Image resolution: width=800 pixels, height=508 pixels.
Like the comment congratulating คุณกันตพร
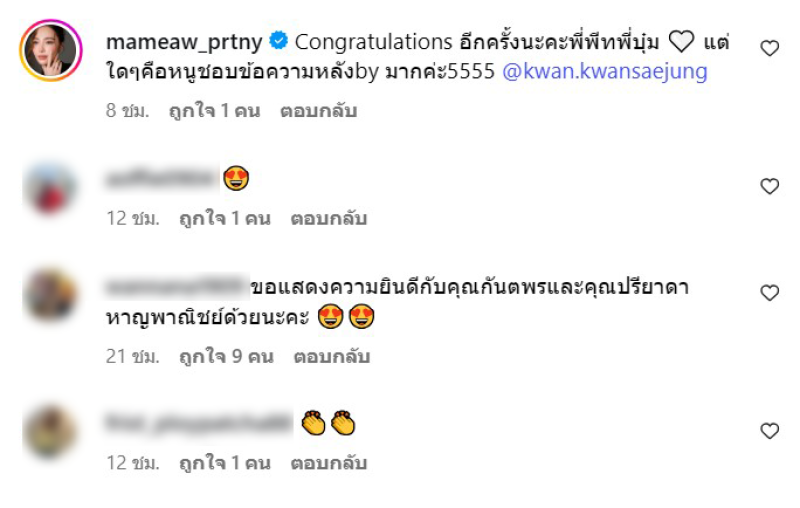coord(769,293)
